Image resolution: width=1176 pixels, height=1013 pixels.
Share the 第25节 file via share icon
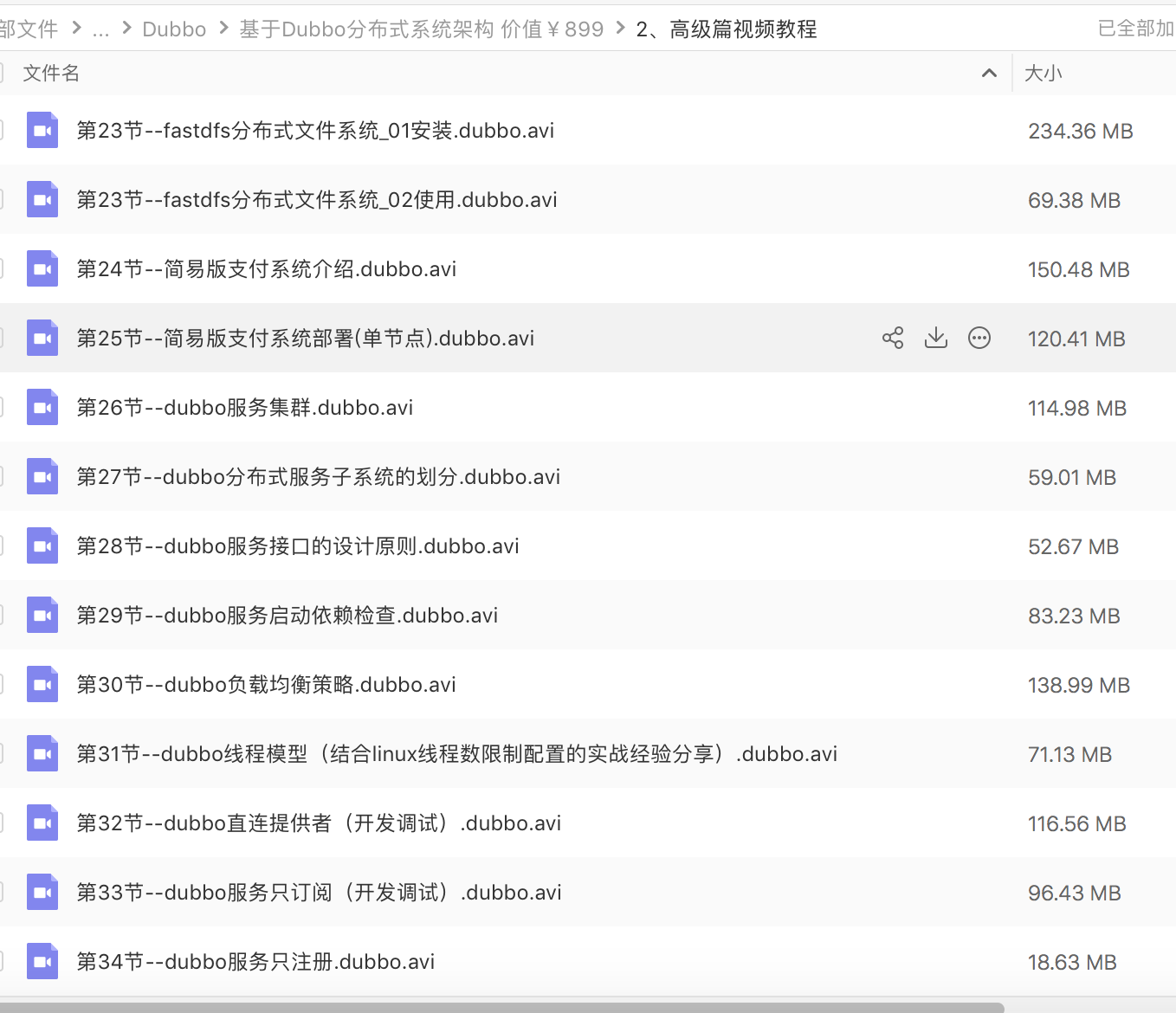[x=893, y=338]
